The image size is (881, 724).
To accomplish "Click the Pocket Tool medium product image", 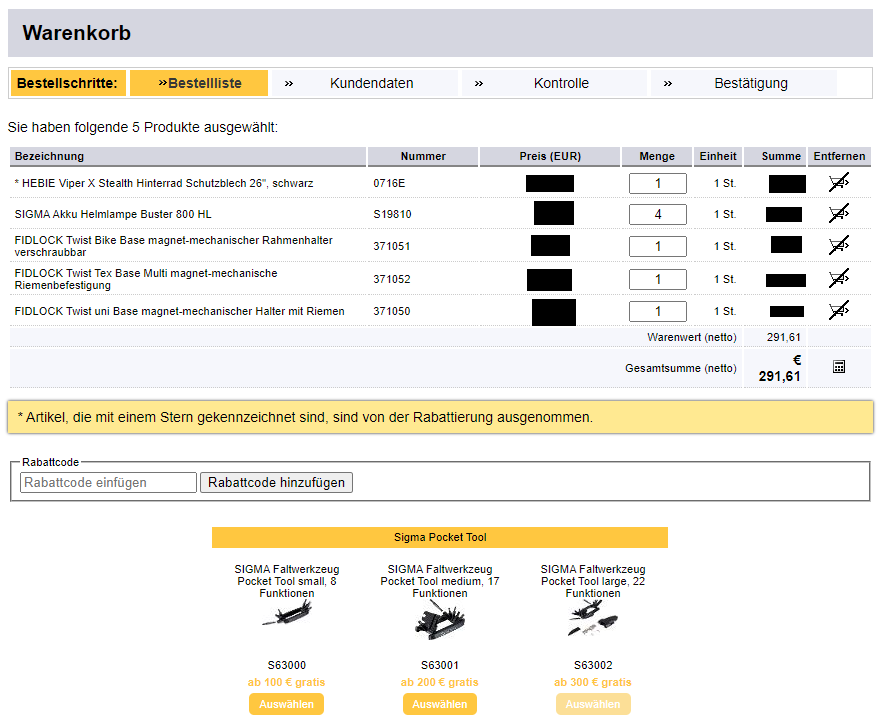I will [x=440, y=620].
